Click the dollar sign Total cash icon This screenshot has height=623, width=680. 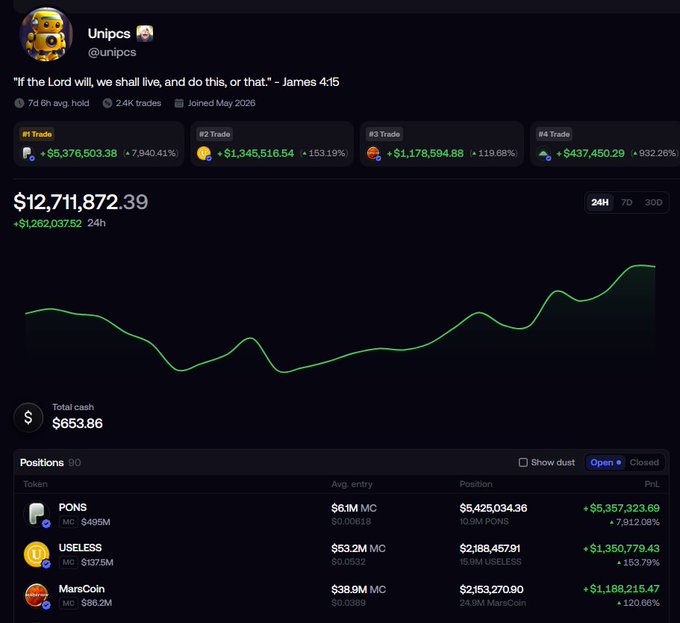(x=28, y=418)
